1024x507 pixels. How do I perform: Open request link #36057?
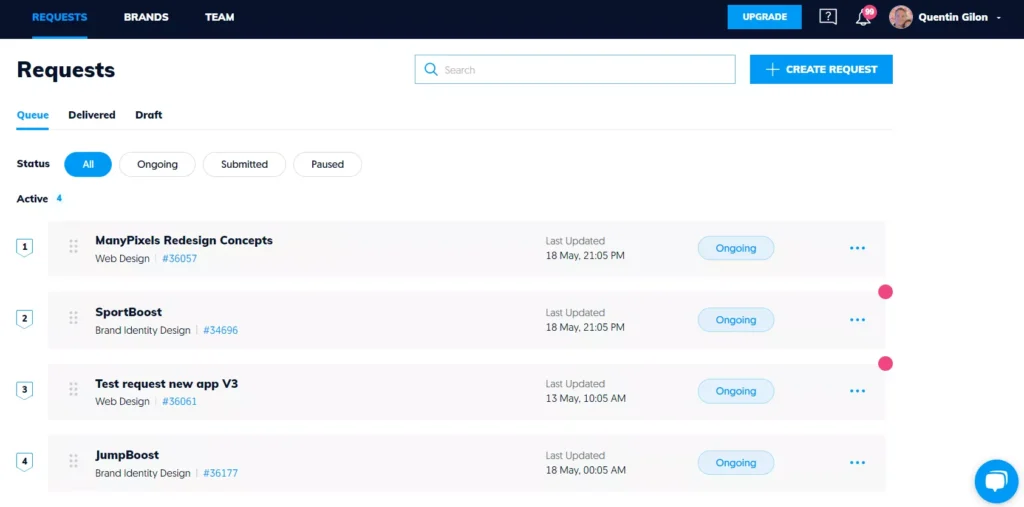(180, 259)
